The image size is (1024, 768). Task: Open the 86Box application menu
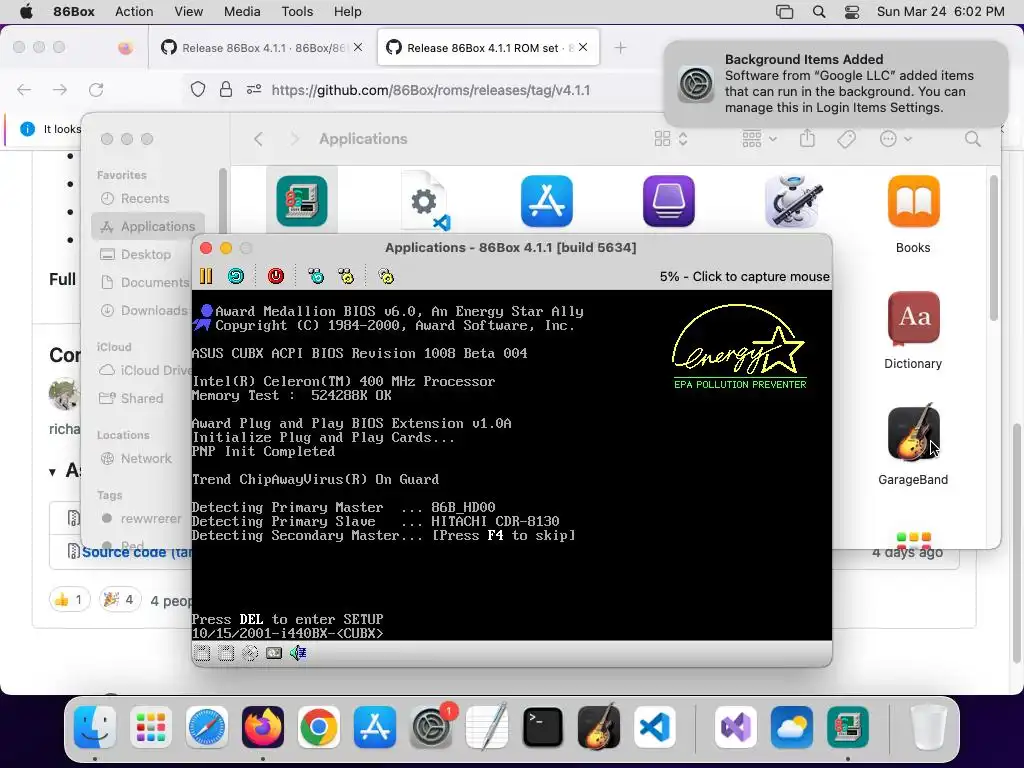pyautogui.click(x=74, y=12)
